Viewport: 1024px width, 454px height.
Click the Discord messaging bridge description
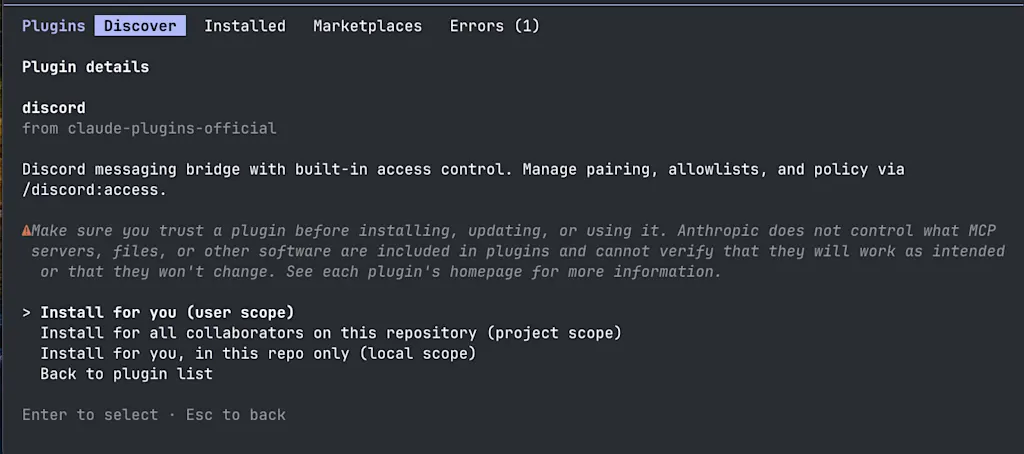[463, 180]
